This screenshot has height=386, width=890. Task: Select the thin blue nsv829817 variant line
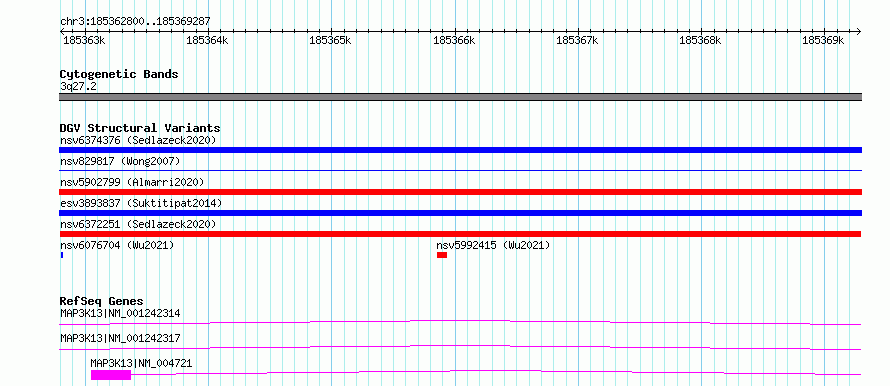click(460, 170)
